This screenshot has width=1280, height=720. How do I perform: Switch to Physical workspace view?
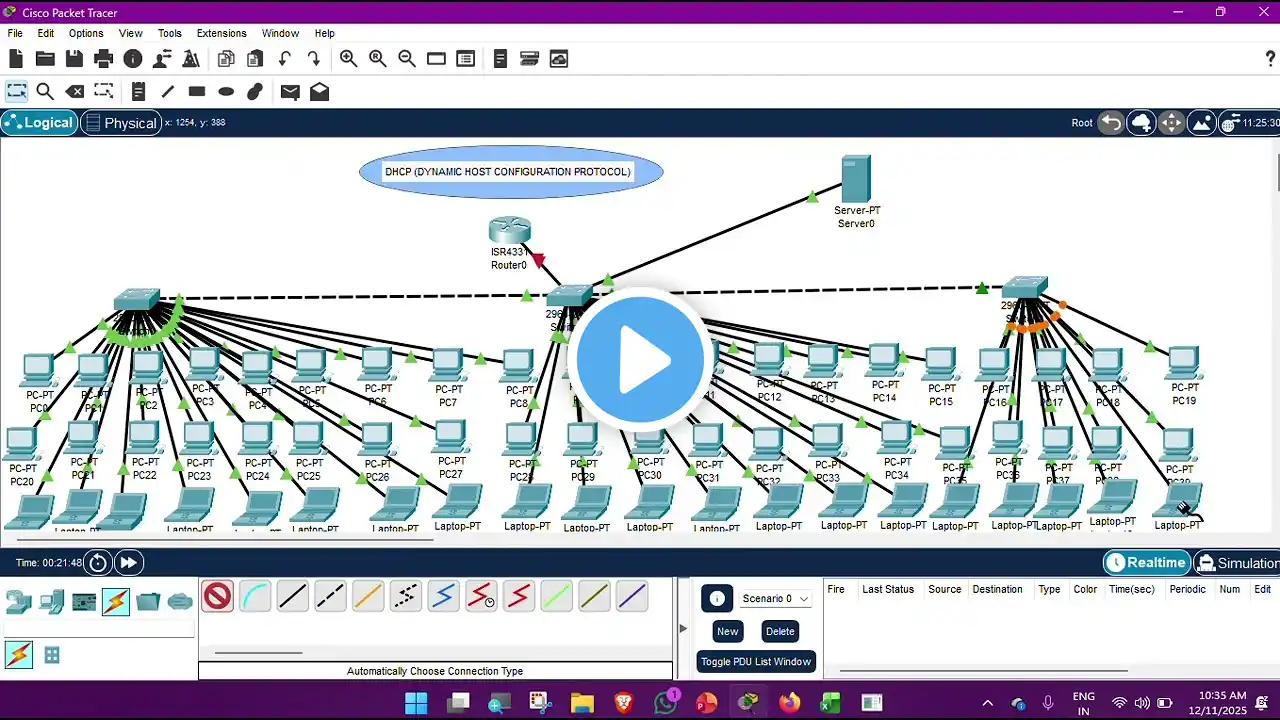[x=120, y=123]
